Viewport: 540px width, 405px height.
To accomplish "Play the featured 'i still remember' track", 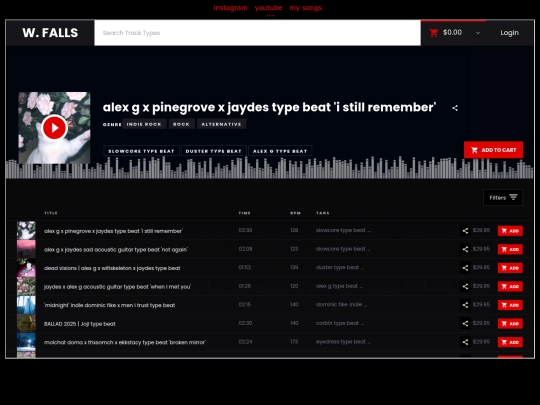I will [x=54, y=128].
